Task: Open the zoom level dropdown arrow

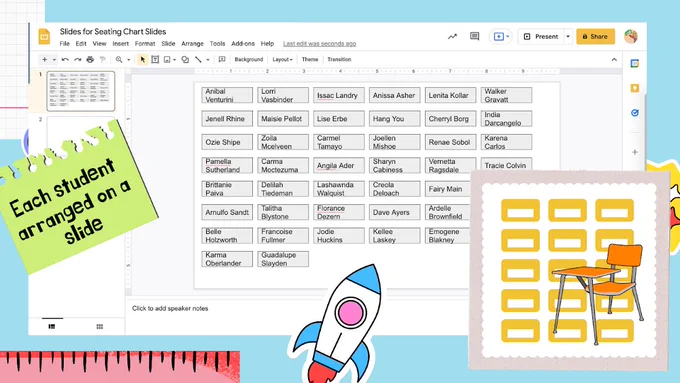Action: [128, 59]
